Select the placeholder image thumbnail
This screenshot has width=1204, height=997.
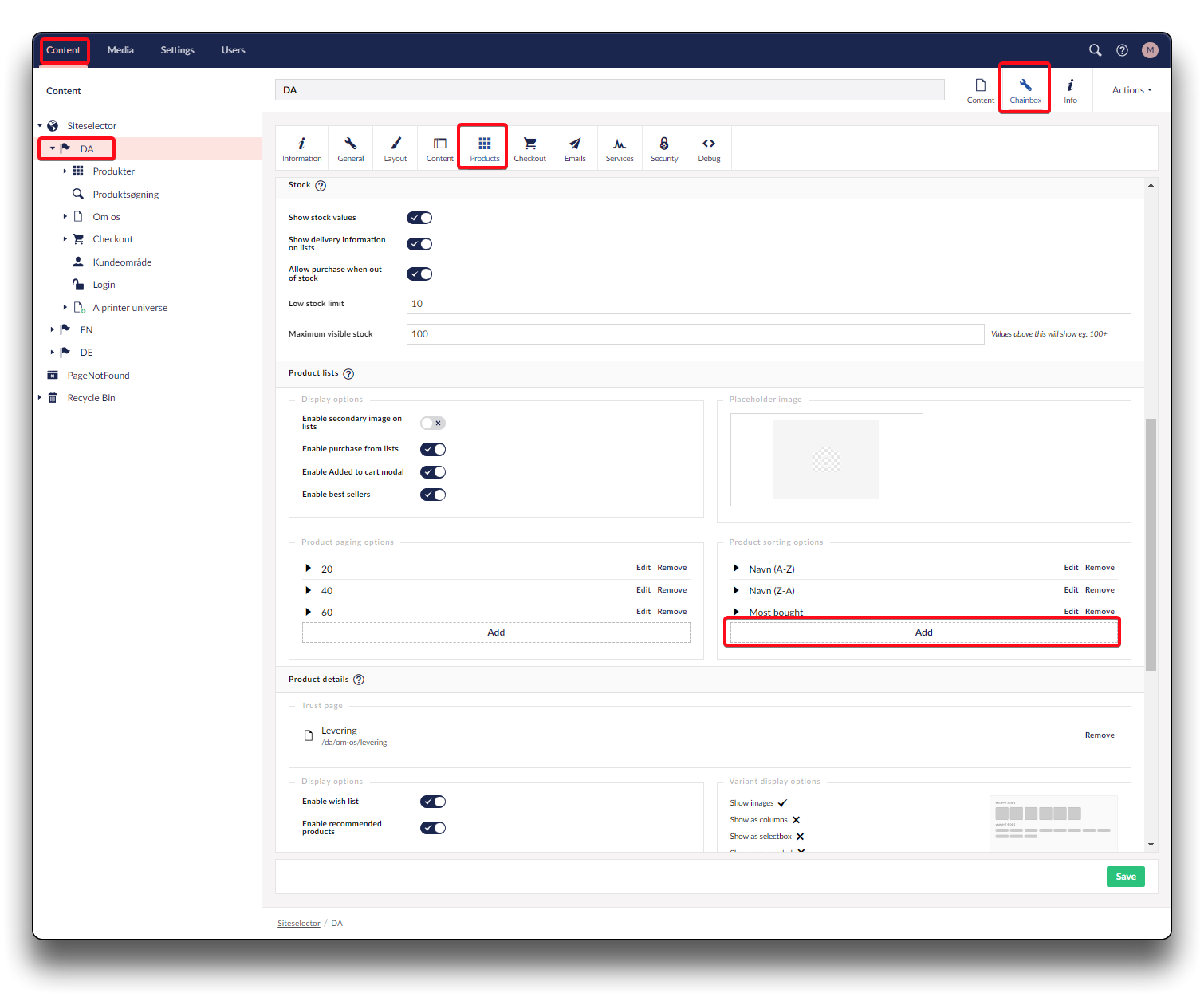(826, 459)
